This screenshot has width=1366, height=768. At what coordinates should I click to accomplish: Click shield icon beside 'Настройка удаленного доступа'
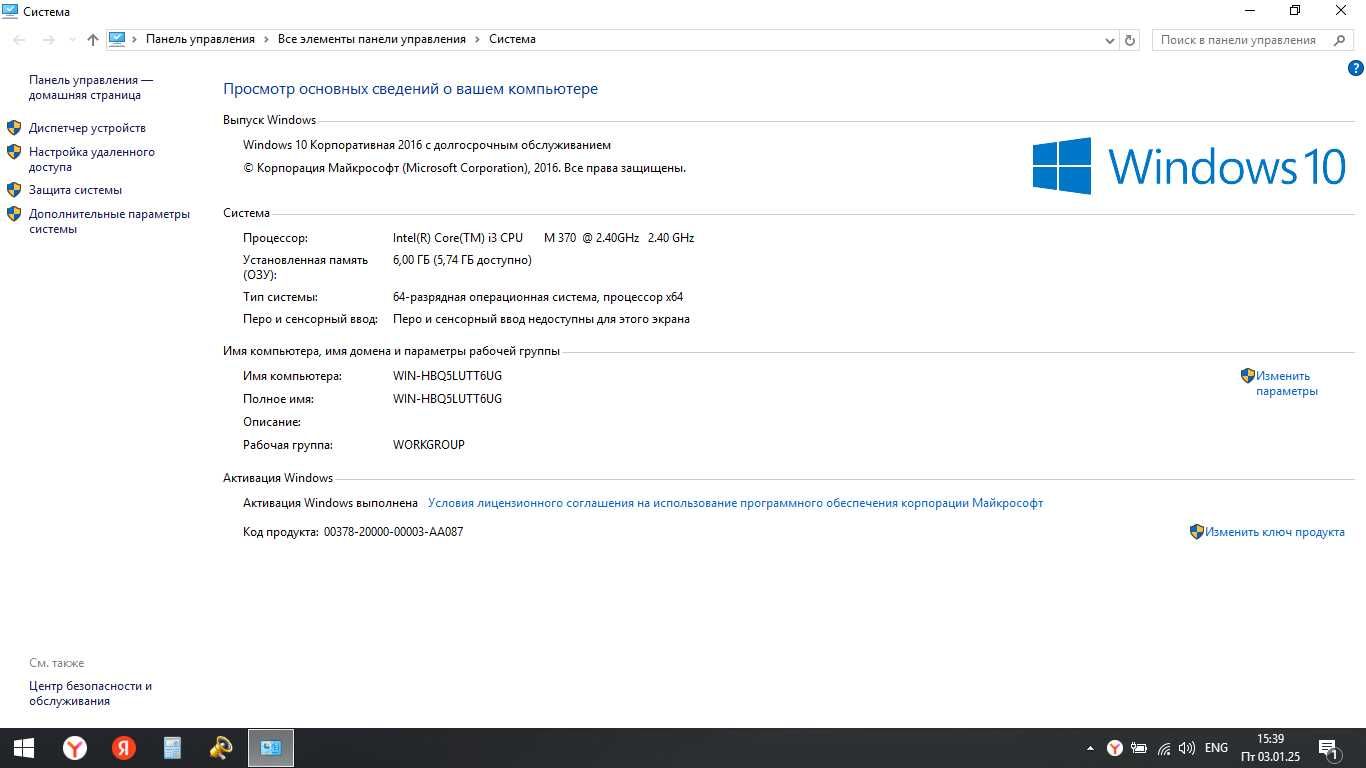(14, 152)
